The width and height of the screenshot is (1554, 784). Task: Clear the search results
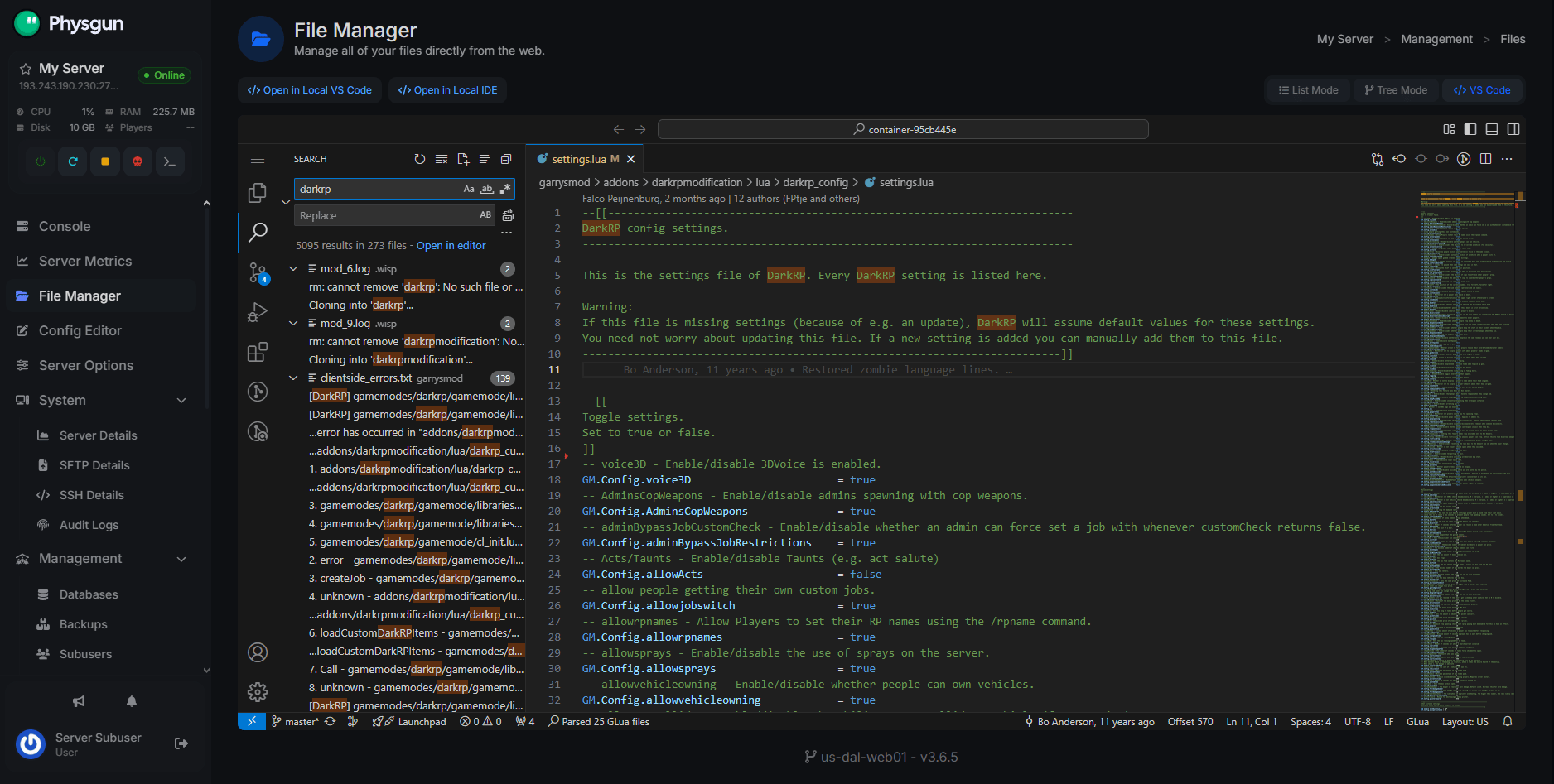(x=442, y=159)
